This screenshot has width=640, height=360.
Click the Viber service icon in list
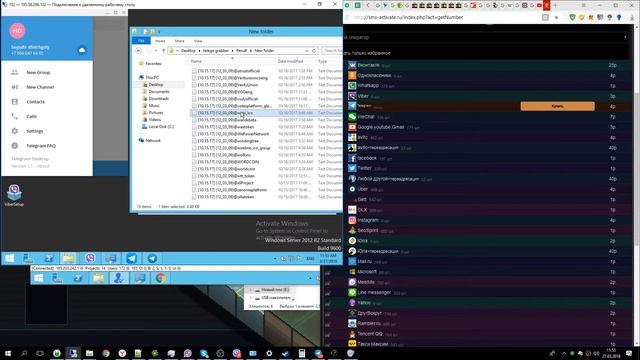[352, 96]
